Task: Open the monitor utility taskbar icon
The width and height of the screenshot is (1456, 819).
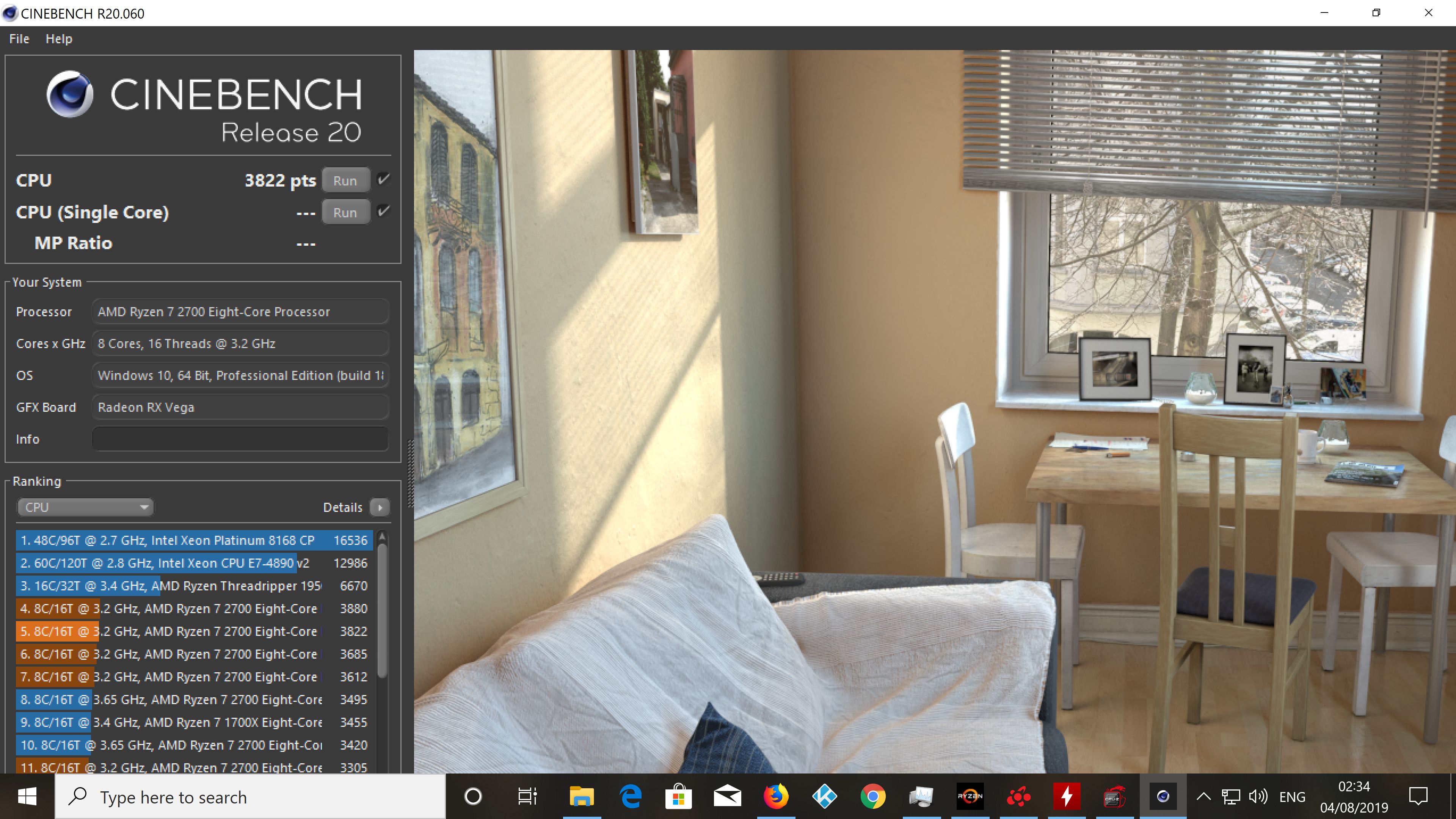Action: click(921, 796)
